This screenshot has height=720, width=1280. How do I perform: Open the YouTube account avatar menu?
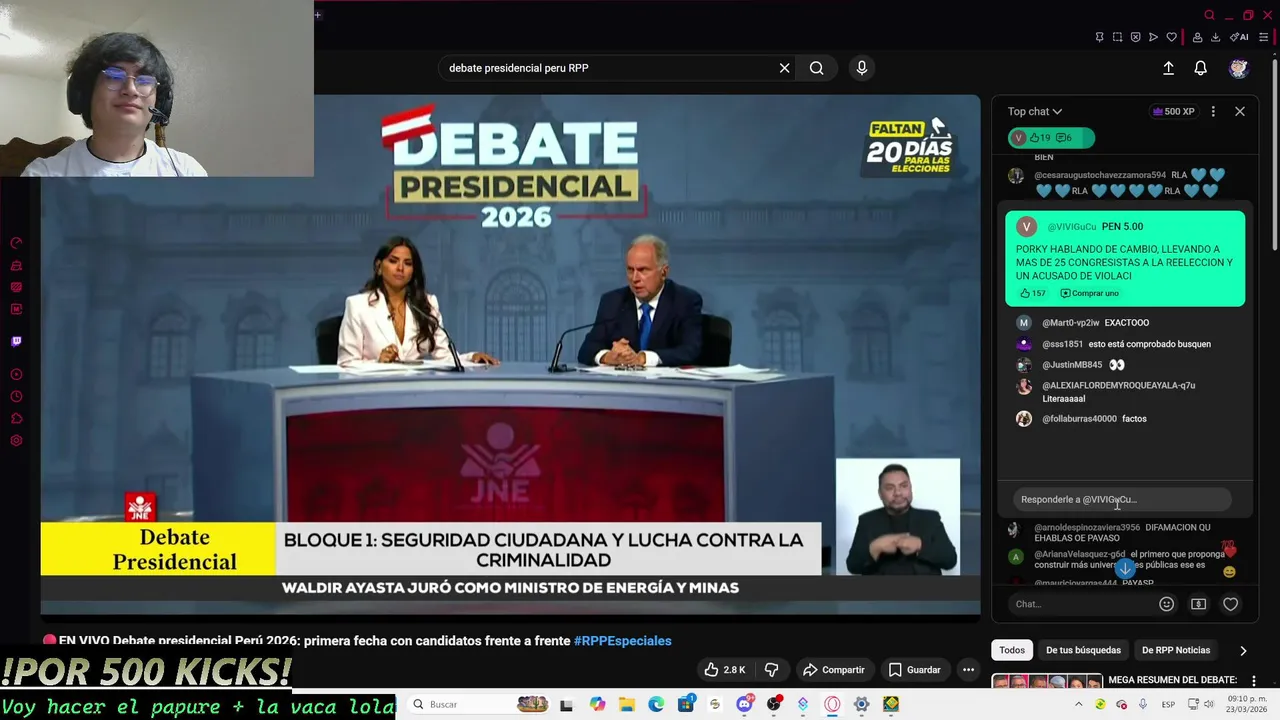[x=1238, y=68]
